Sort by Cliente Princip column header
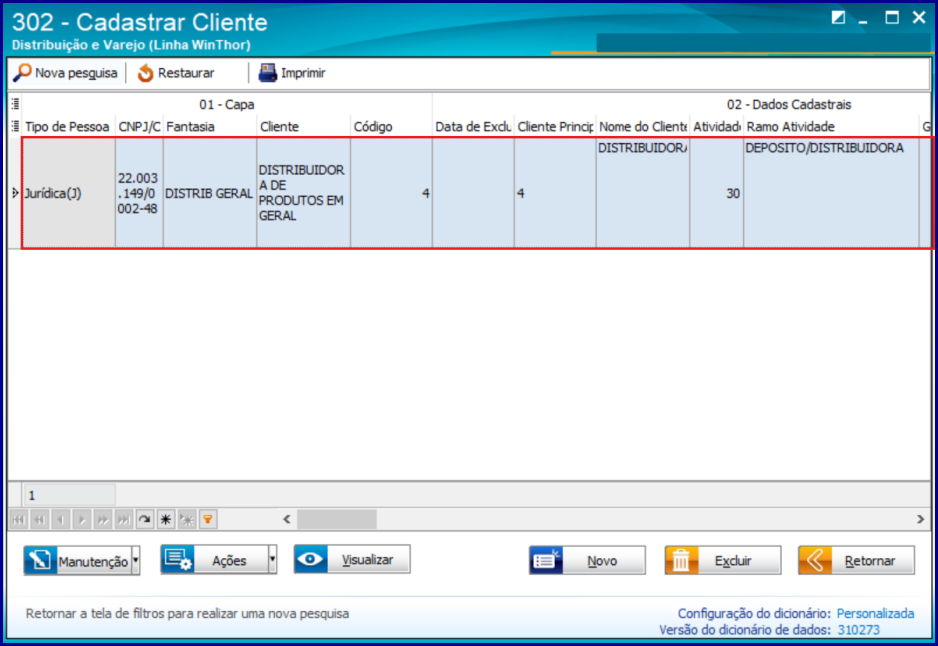 [555, 126]
